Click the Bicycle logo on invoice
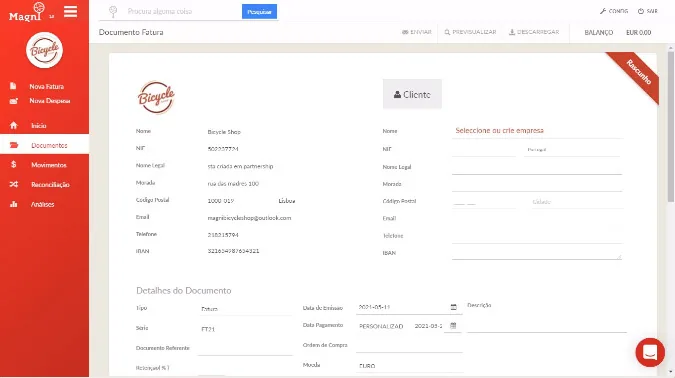The height and width of the screenshot is (378, 675). point(156,97)
